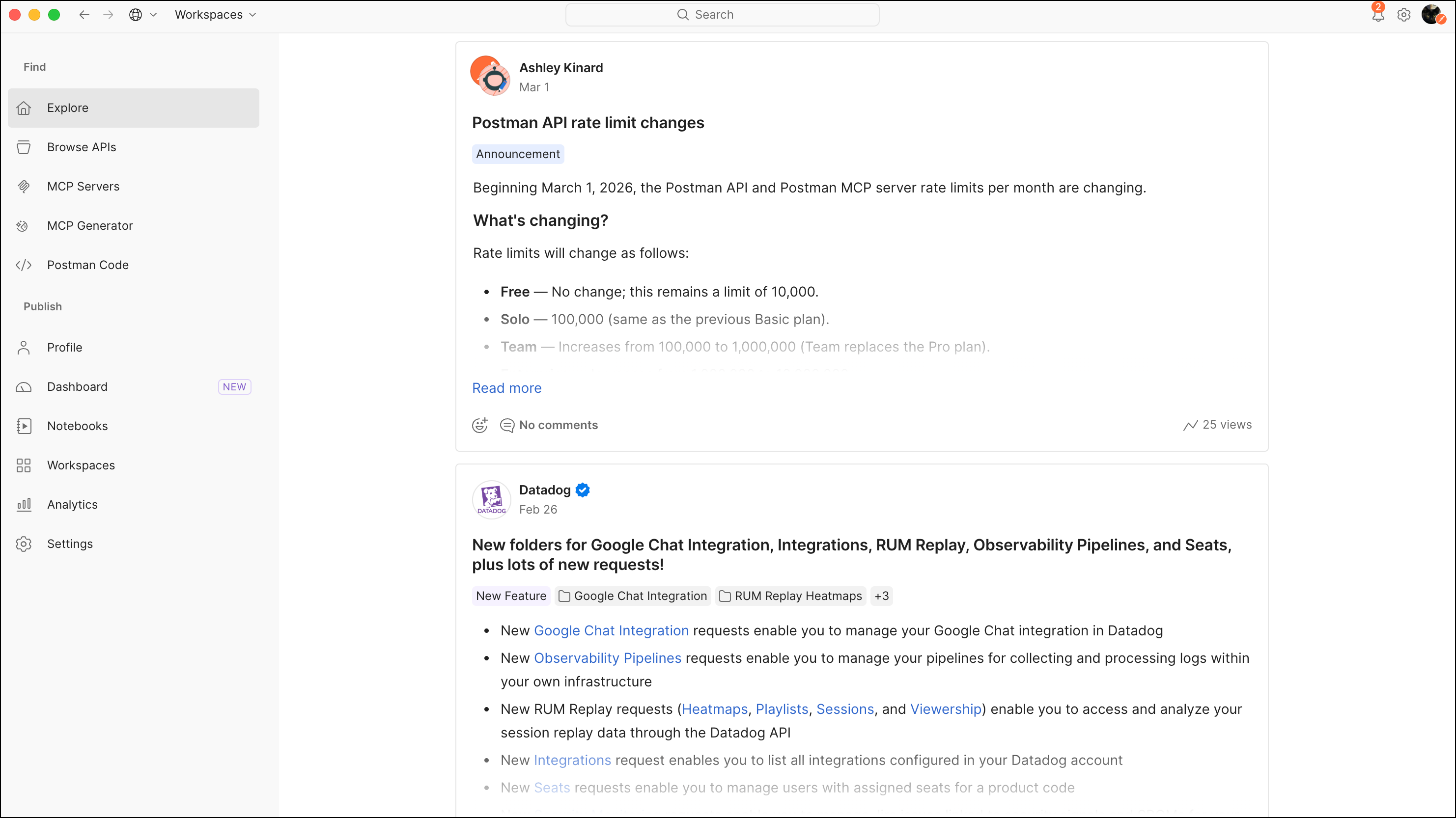The width and height of the screenshot is (1456, 818).
Task: Click the Browse APIs bucket icon
Action: pos(24,147)
